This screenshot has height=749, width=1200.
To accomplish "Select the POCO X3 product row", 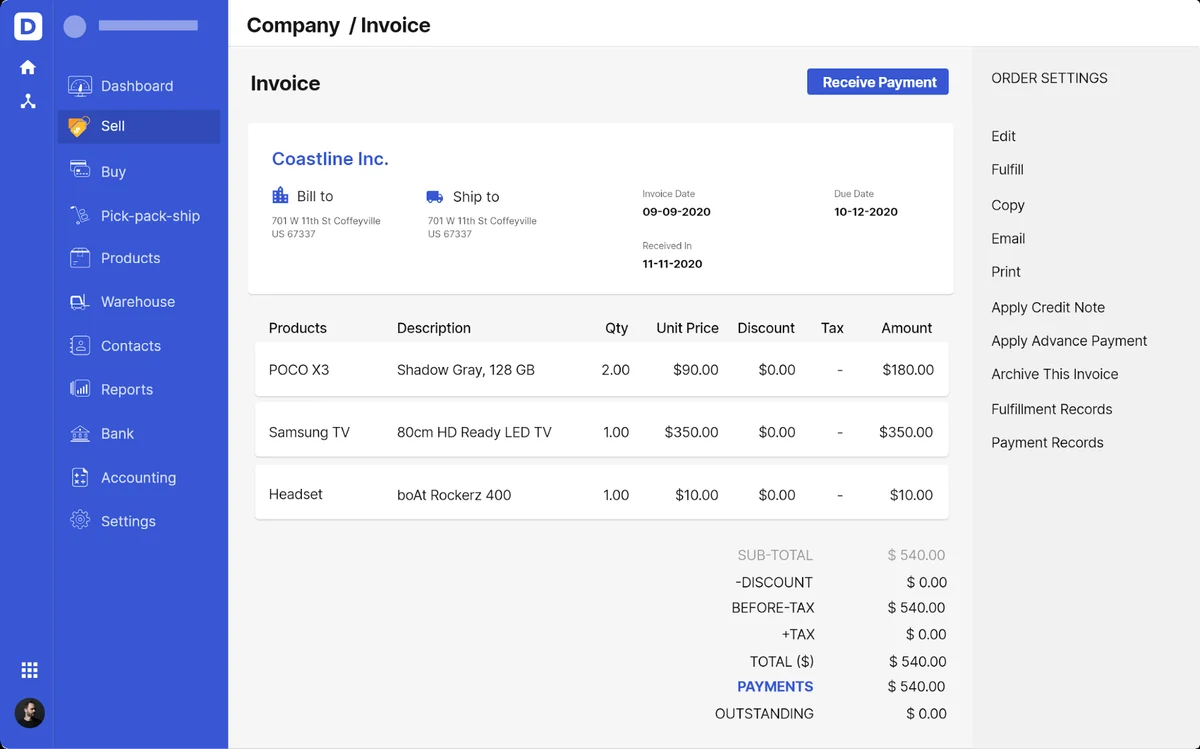I will [602, 370].
